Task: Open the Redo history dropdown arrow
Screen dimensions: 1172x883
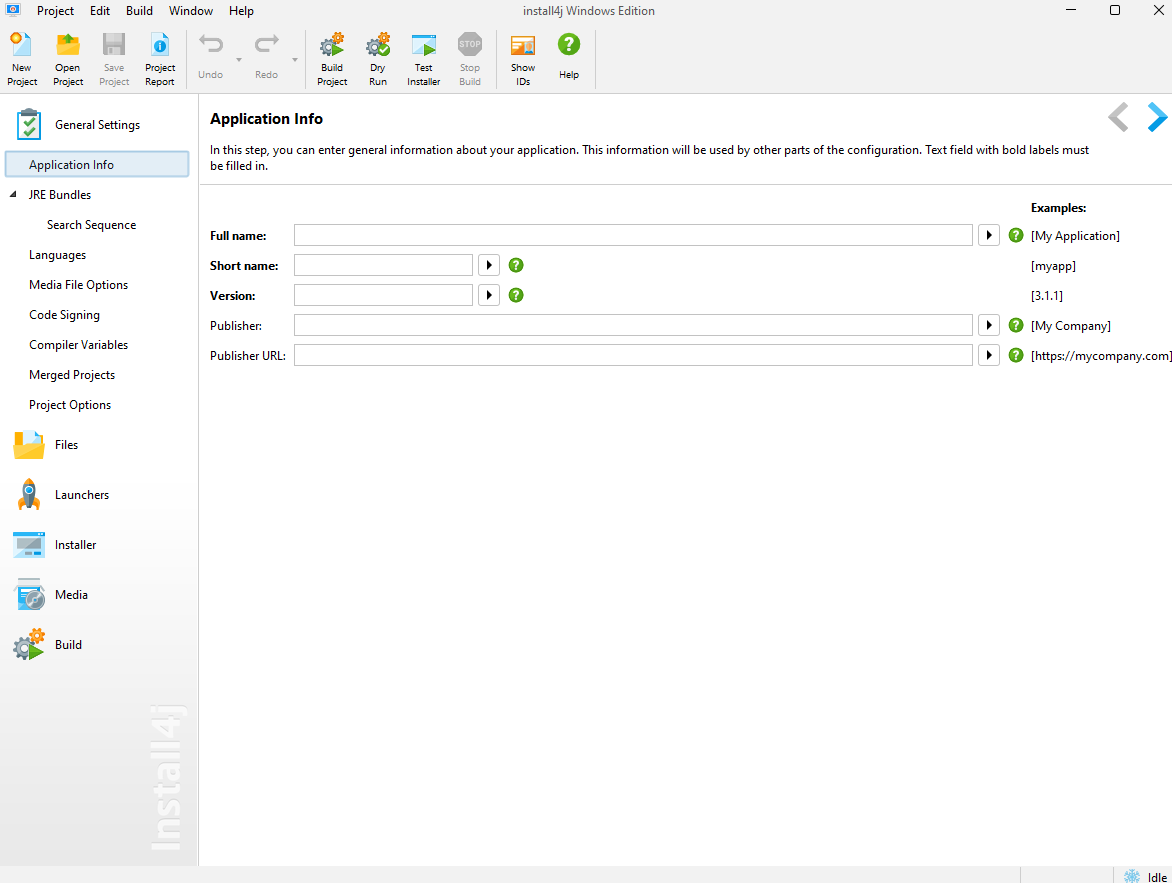Action: [x=294, y=60]
